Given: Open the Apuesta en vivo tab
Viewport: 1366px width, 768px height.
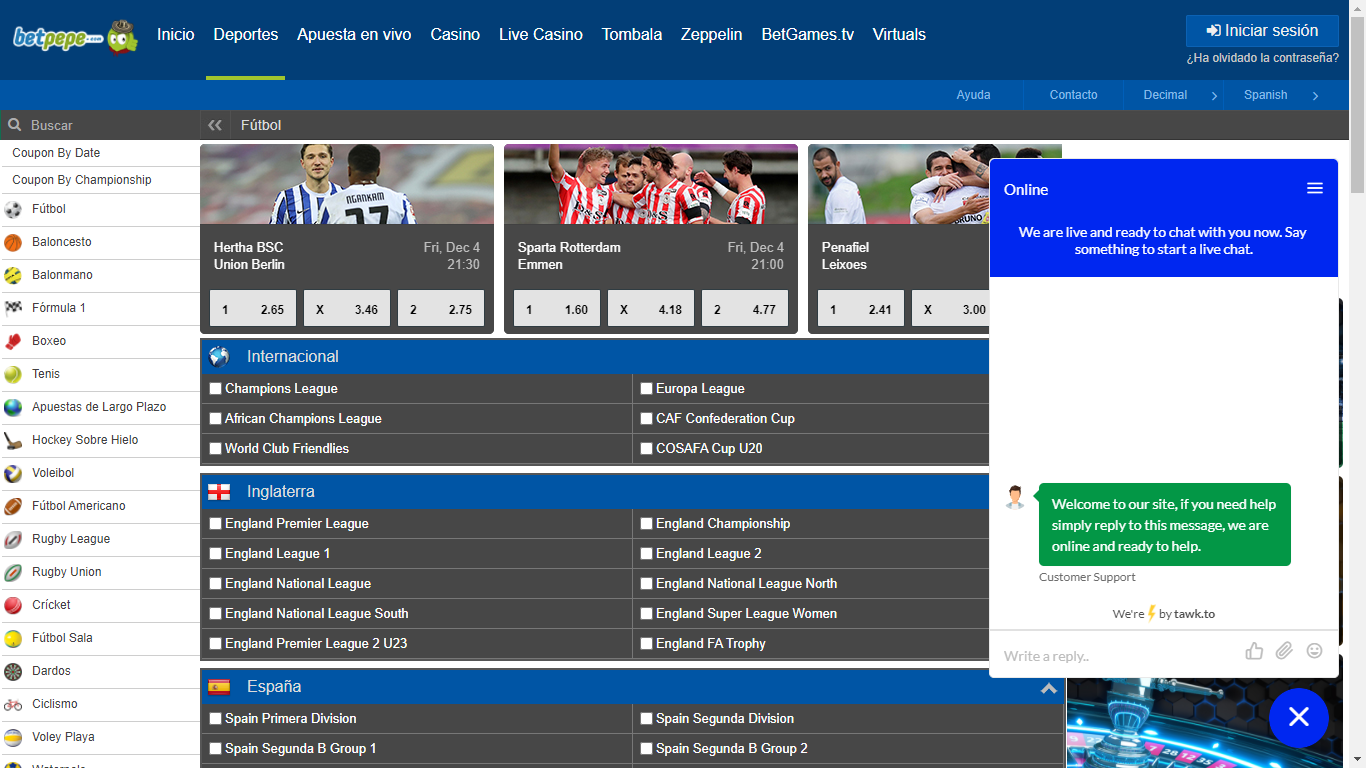Looking at the screenshot, I should [x=354, y=34].
